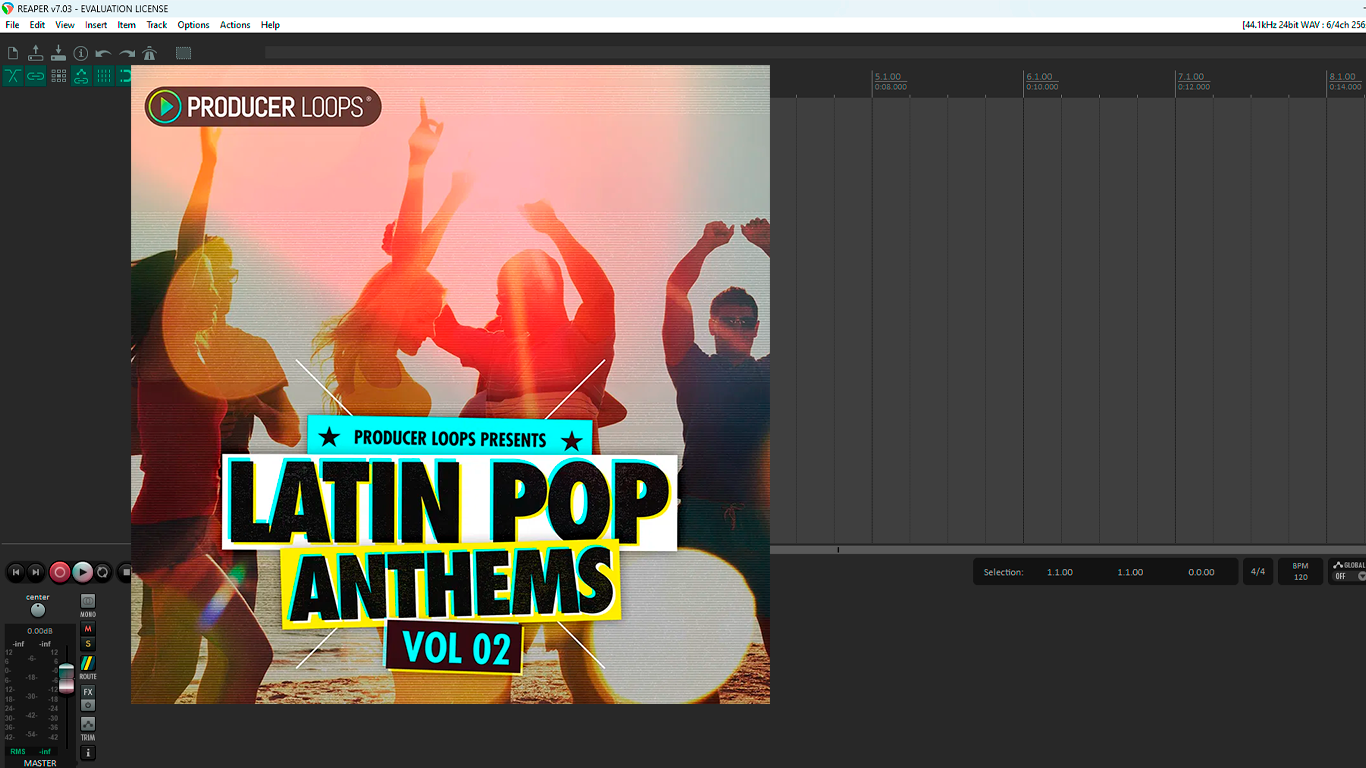Open the master Route button
This screenshot has width=1366, height=768.
point(88,663)
